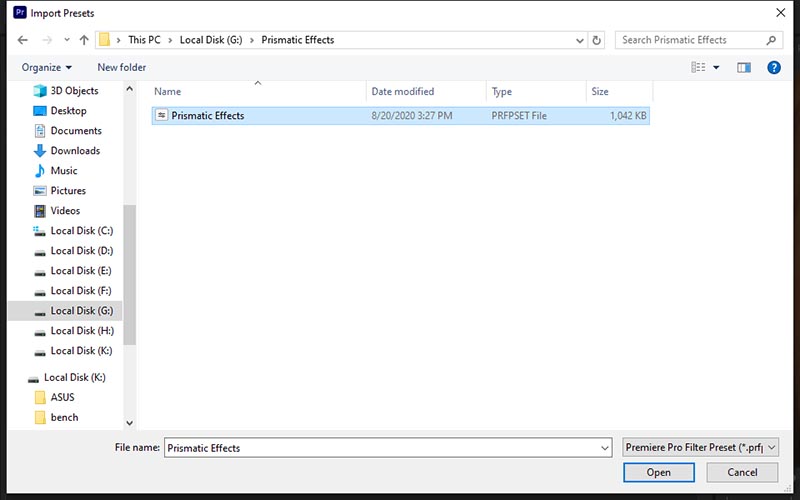This screenshot has width=800, height=500.
Task: Click the 3D Objects cube icon
Action: coord(40,91)
